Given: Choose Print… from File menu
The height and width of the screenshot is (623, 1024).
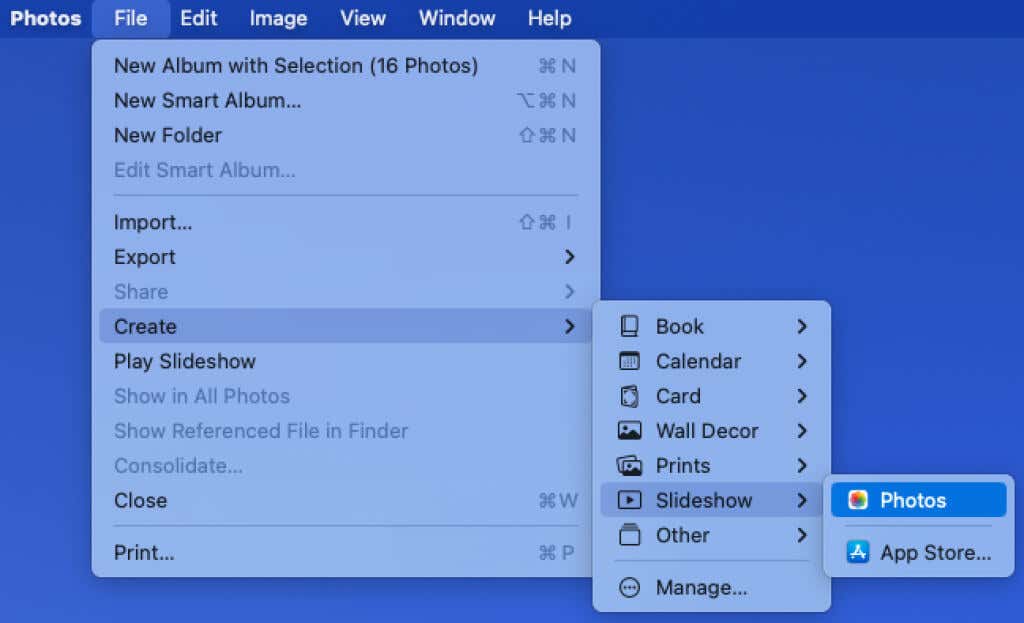Looking at the screenshot, I should 345,552.
